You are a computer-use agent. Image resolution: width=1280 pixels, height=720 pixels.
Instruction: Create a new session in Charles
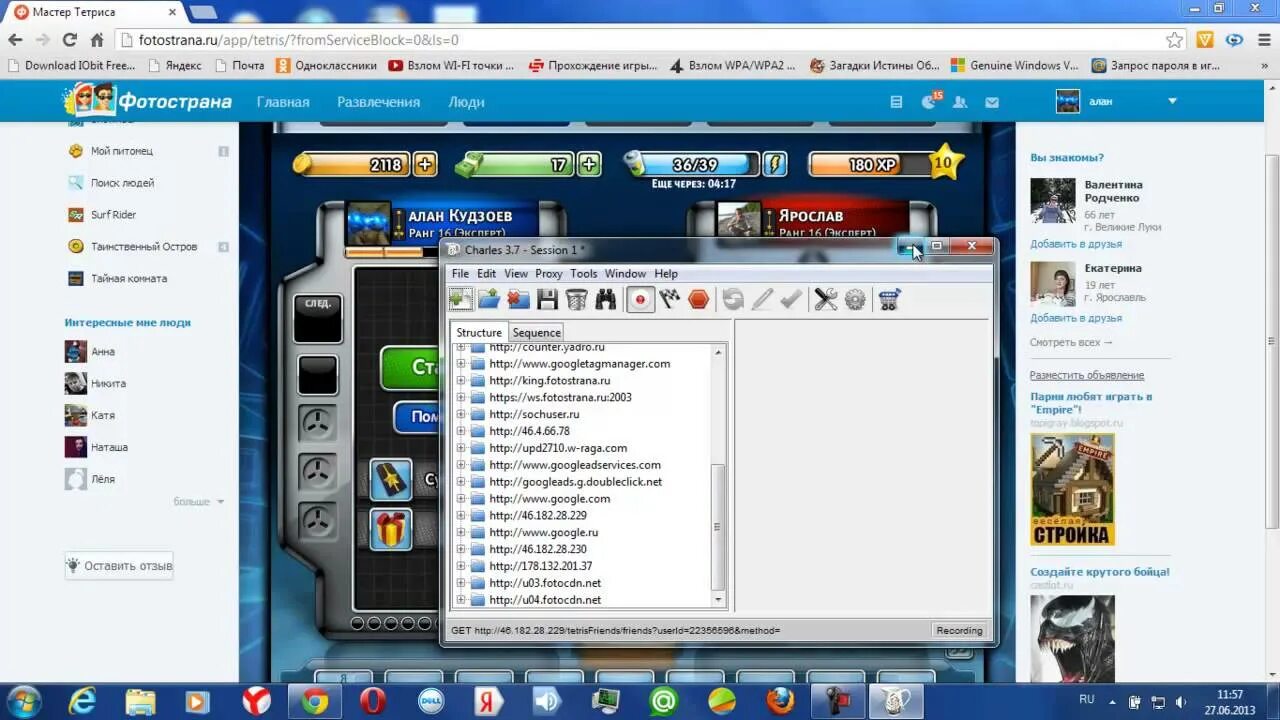coord(460,299)
